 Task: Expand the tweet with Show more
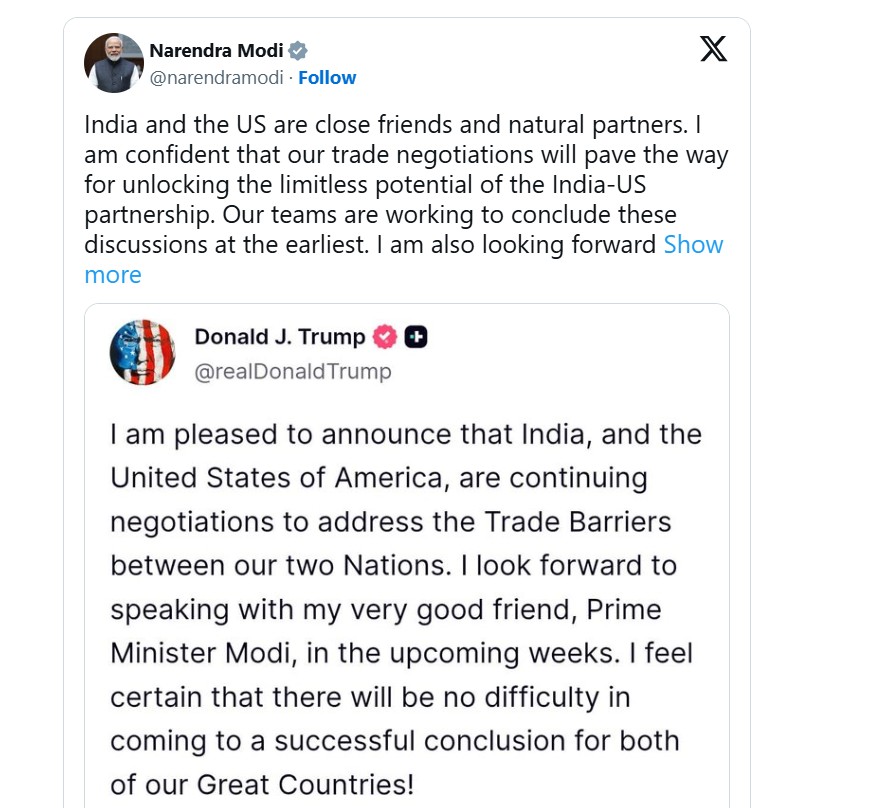pos(693,245)
